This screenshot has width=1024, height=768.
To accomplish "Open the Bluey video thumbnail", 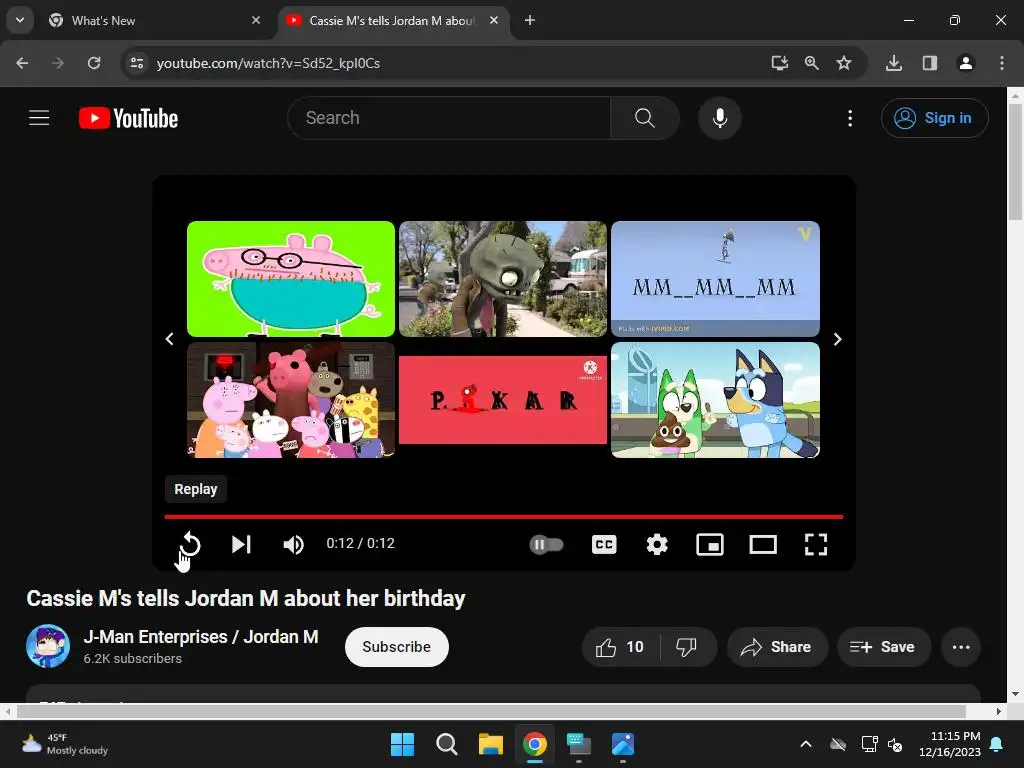I will [715, 400].
